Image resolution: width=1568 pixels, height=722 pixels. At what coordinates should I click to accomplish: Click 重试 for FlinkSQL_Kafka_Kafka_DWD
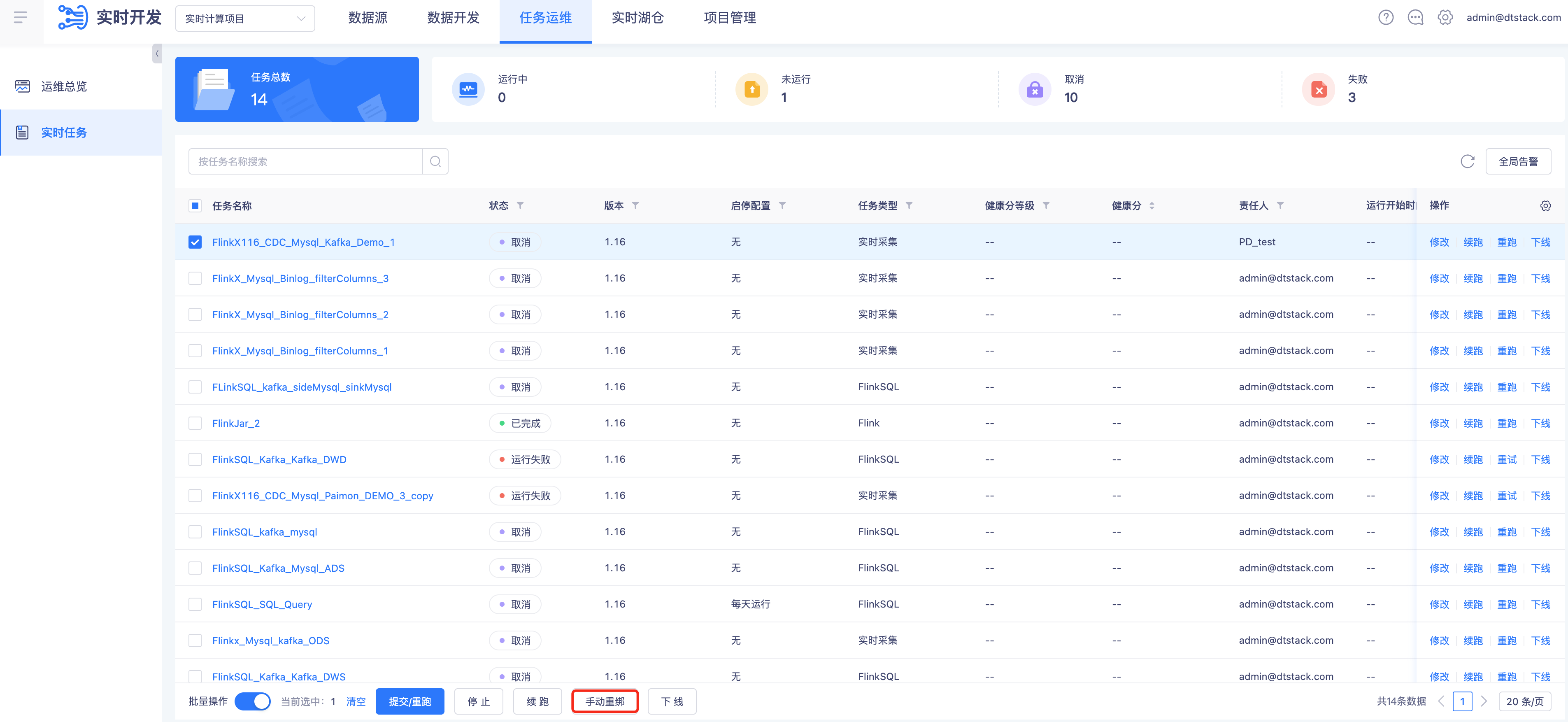point(1507,460)
